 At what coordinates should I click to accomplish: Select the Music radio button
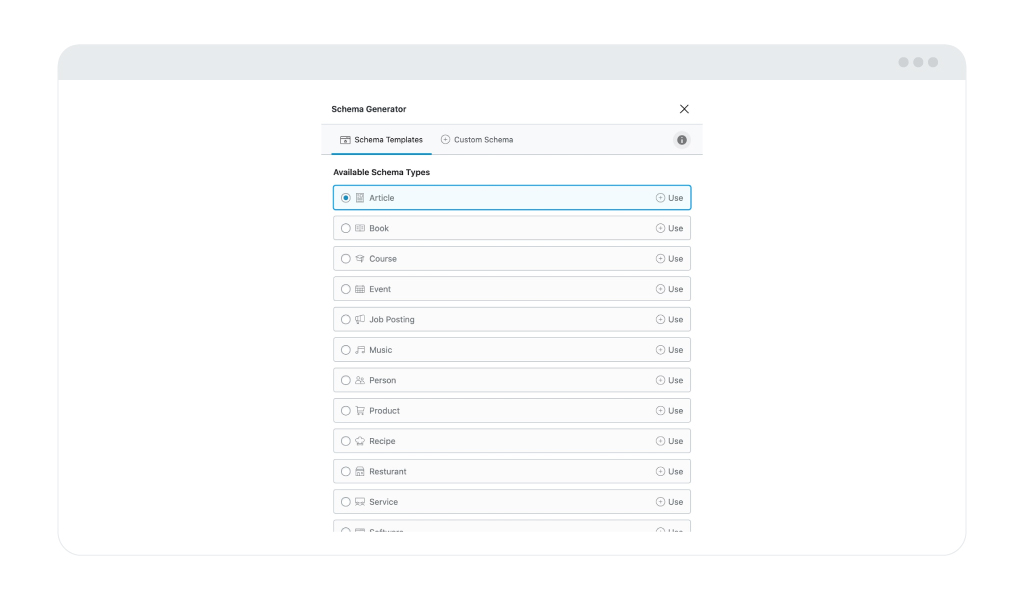(x=345, y=350)
